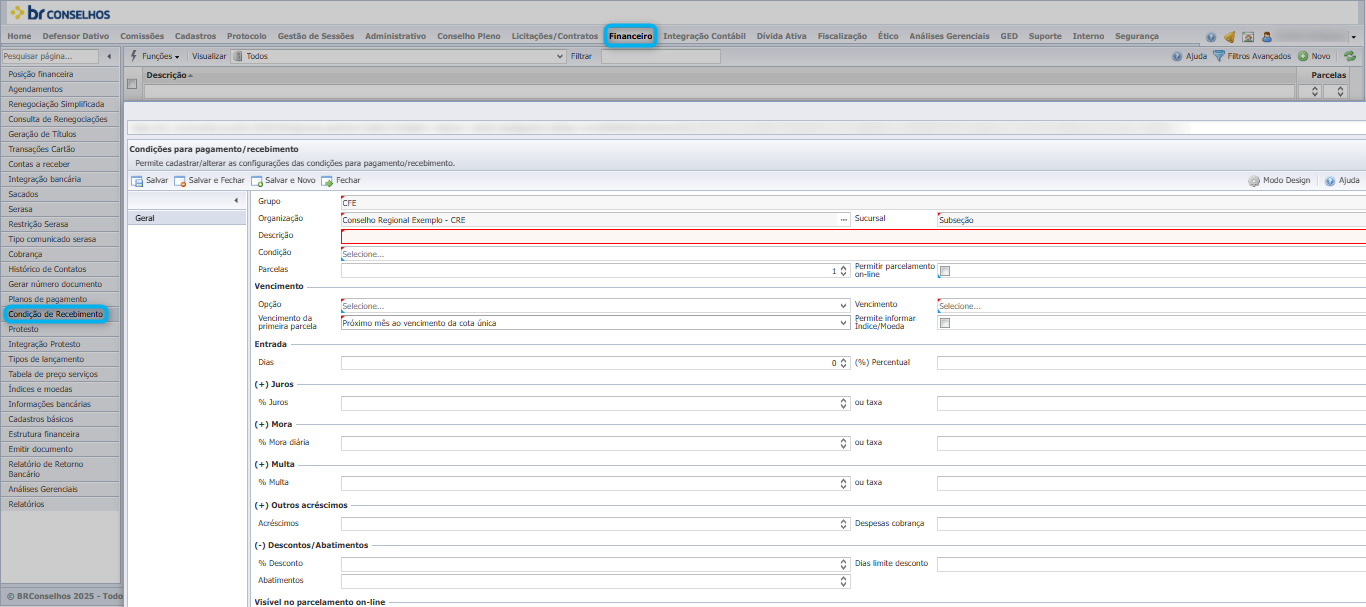Click the green Novo plus icon
Image resolution: width=1366 pixels, height=607 pixels.
pos(1303,56)
